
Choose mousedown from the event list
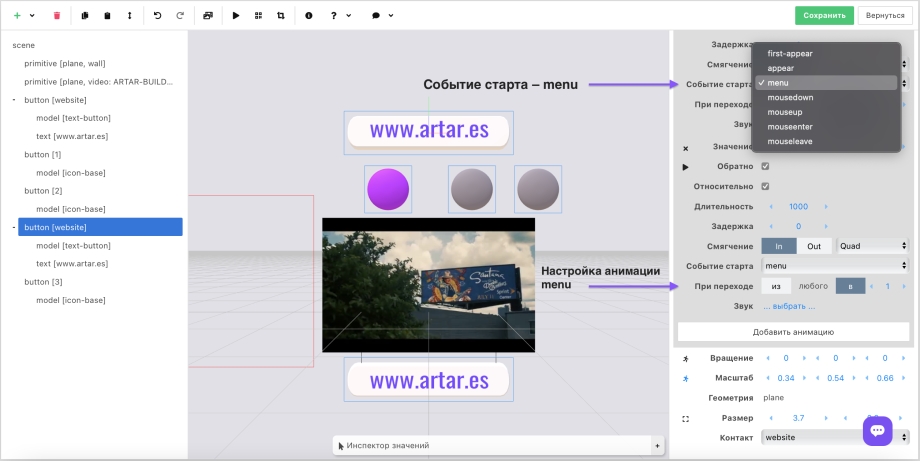(790, 98)
